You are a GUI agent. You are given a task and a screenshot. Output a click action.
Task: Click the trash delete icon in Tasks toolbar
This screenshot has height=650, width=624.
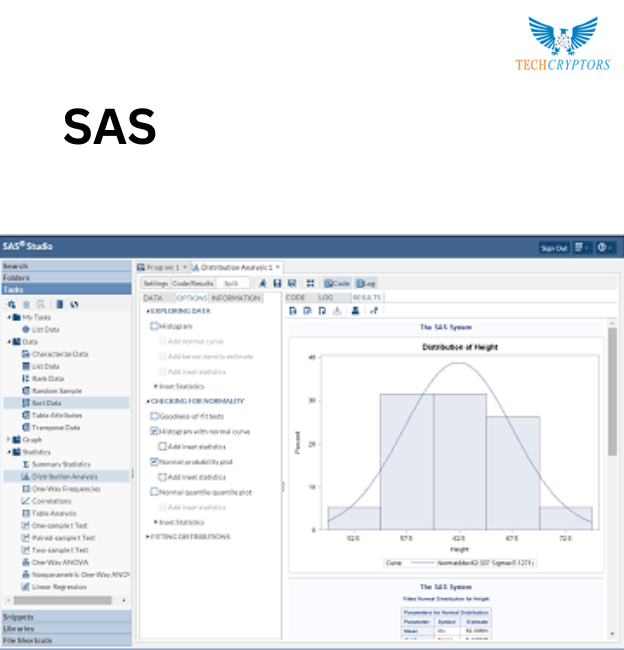(x=27, y=304)
